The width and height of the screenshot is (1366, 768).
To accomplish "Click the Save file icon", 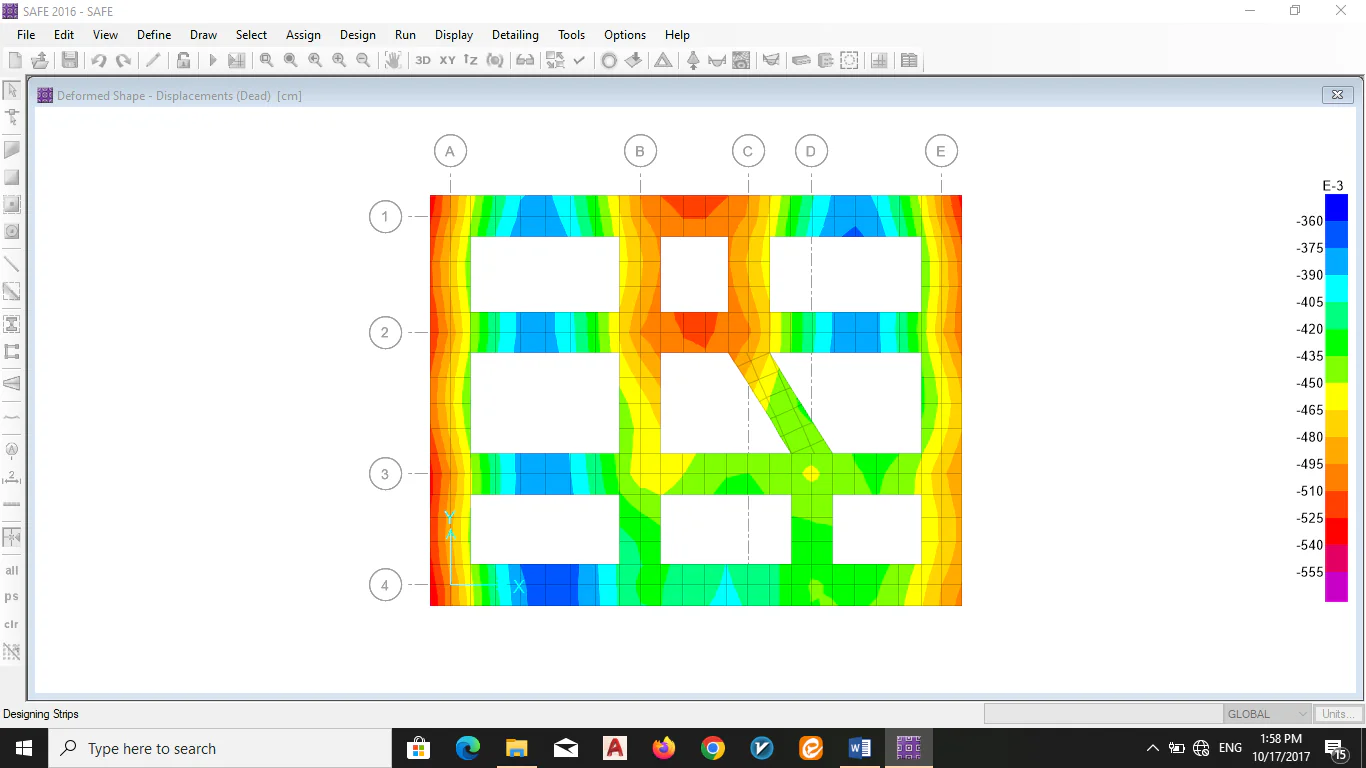I will click(x=70, y=61).
